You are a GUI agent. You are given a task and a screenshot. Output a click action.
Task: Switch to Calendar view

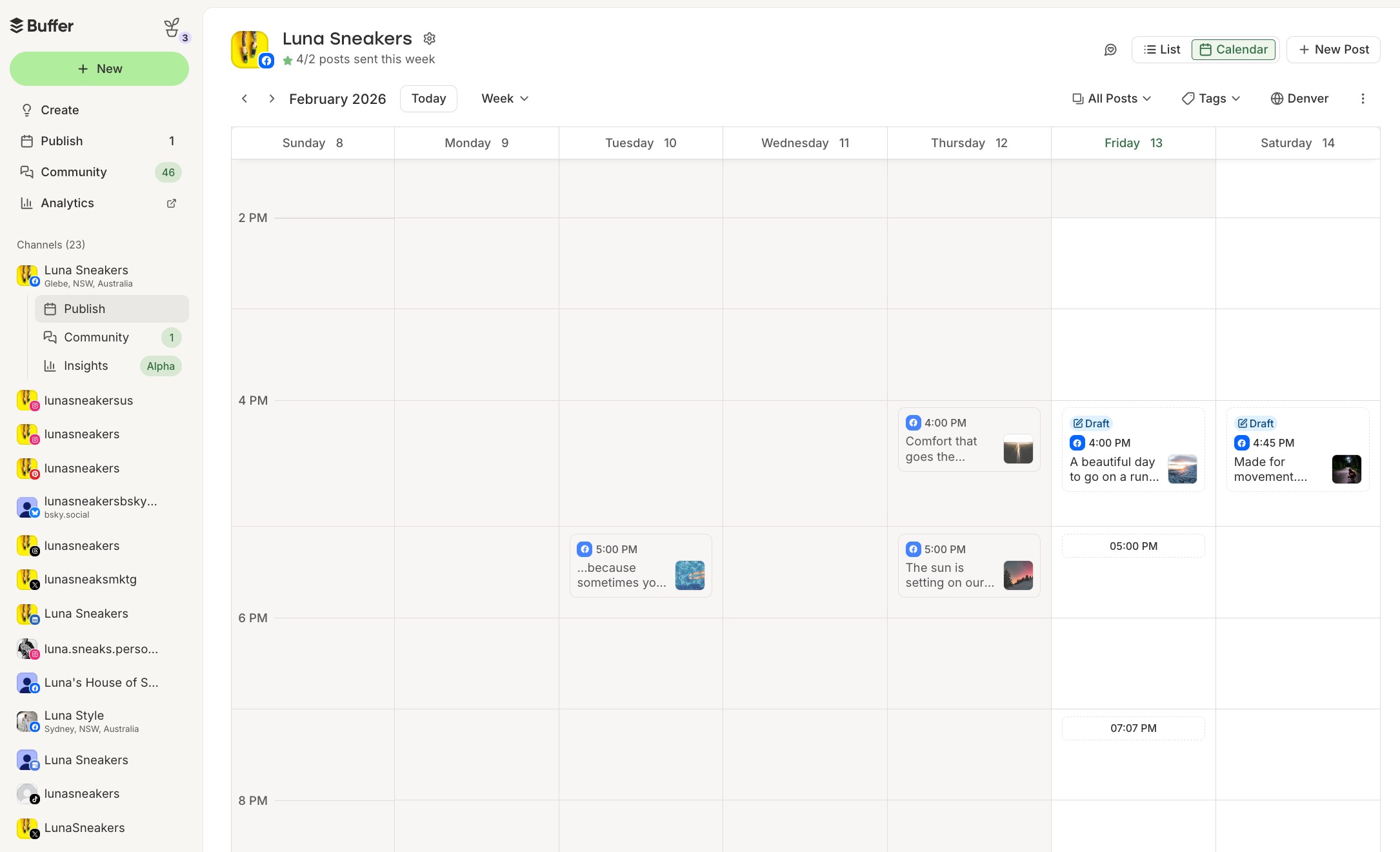pos(1234,50)
